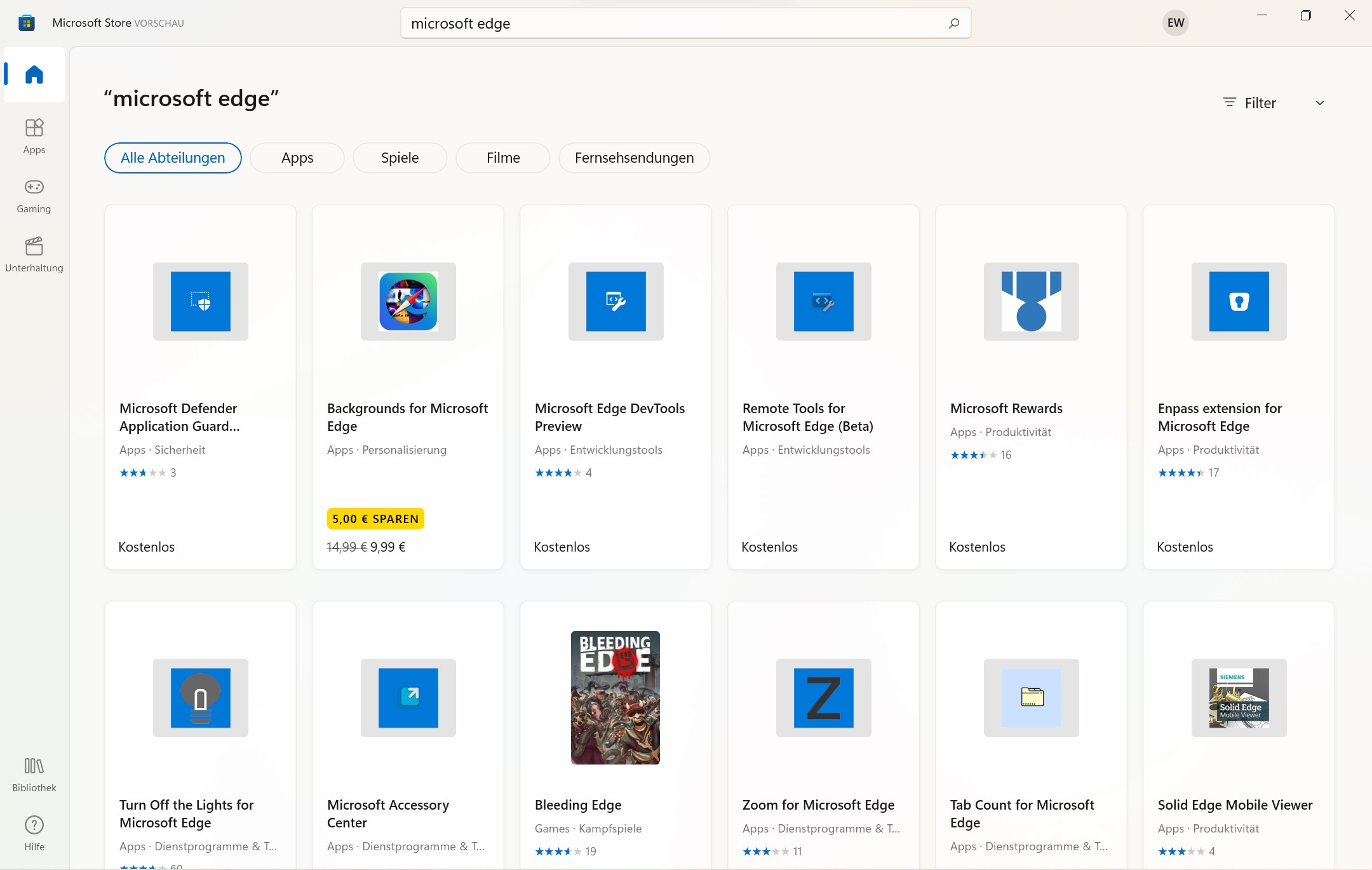Click star rating of Solid Edge Mobile Viewer
The height and width of the screenshot is (870, 1372).
click(x=1187, y=852)
